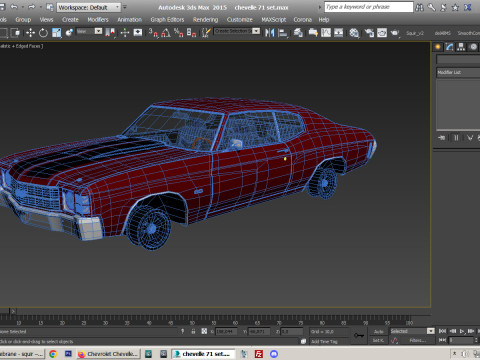Click the search keyword input field
Viewport: 480px width, 360px height.
click(369, 7)
